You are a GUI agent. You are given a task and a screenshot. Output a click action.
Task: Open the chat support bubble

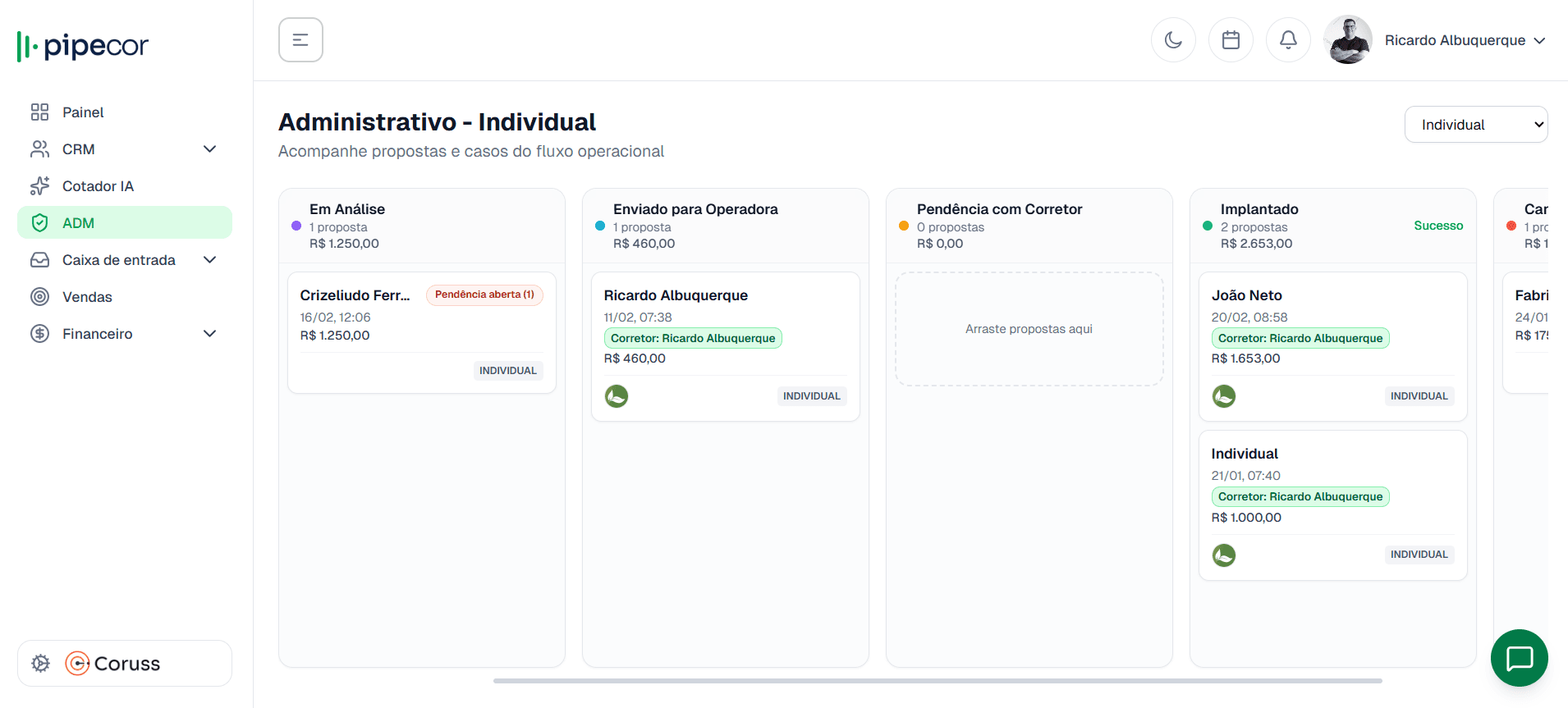coord(1519,658)
